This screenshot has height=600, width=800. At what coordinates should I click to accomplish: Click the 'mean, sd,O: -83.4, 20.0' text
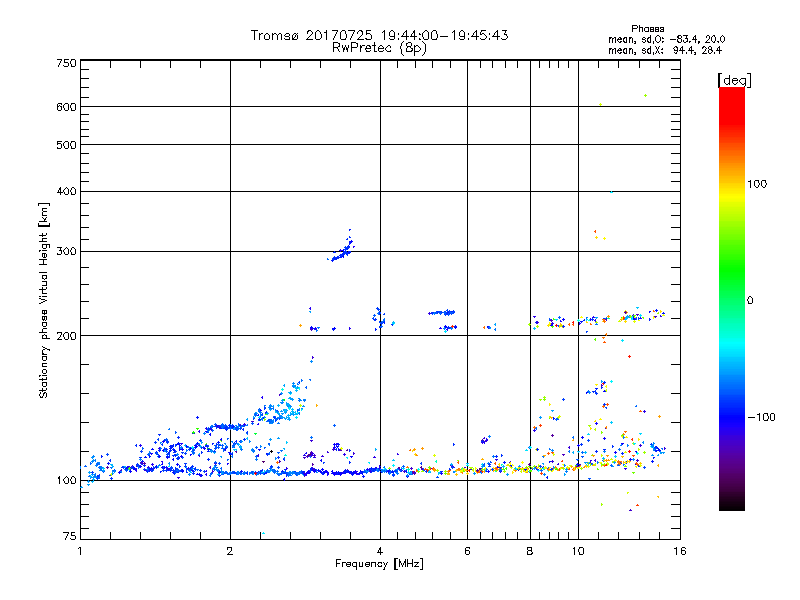click(666, 39)
